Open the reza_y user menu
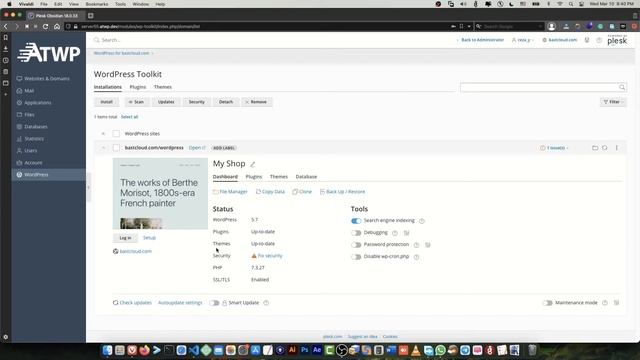Image resolution: width=640 pixels, height=360 pixels. tap(523, 40)
